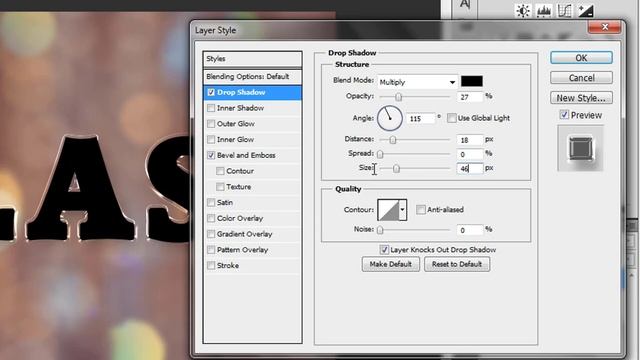Select the Inner Shadow style row label
Screen dimensions: 640x360
coord(240,108)
